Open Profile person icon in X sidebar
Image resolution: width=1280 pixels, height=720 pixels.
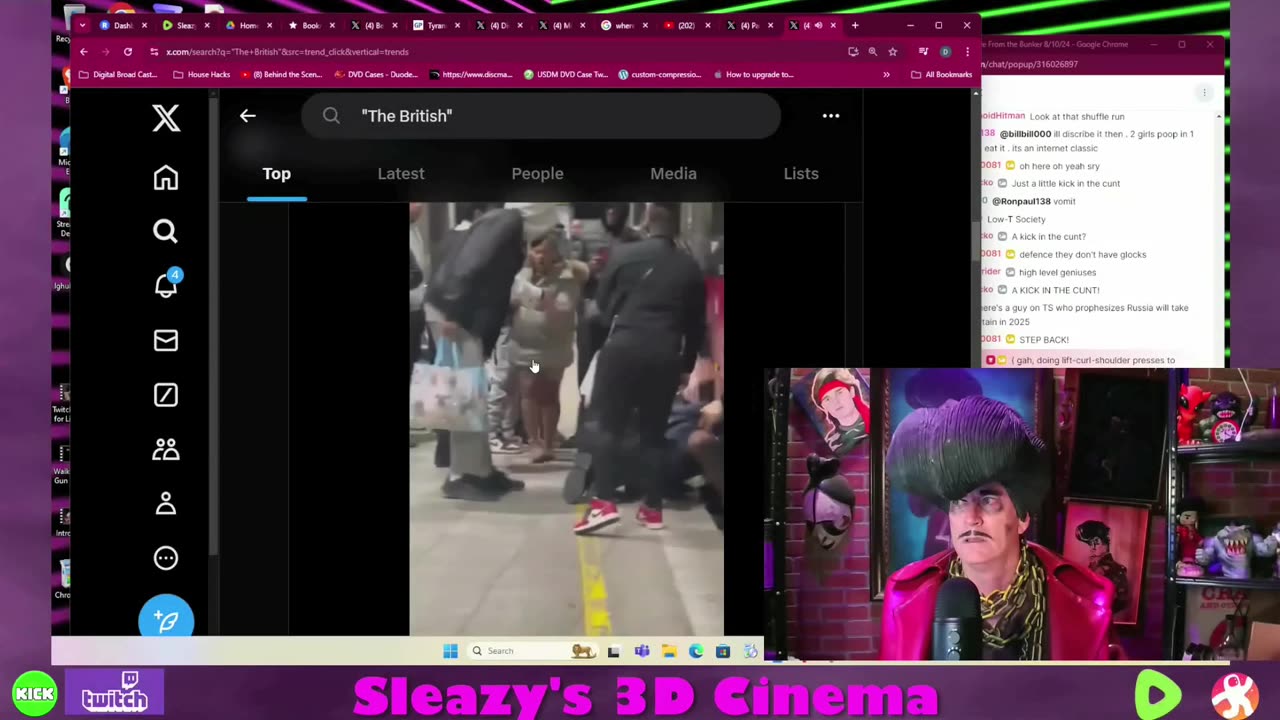[x=166, y=504]
